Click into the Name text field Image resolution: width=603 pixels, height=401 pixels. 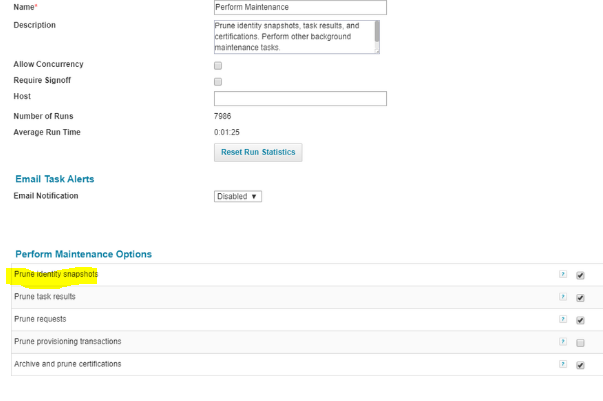300,7
